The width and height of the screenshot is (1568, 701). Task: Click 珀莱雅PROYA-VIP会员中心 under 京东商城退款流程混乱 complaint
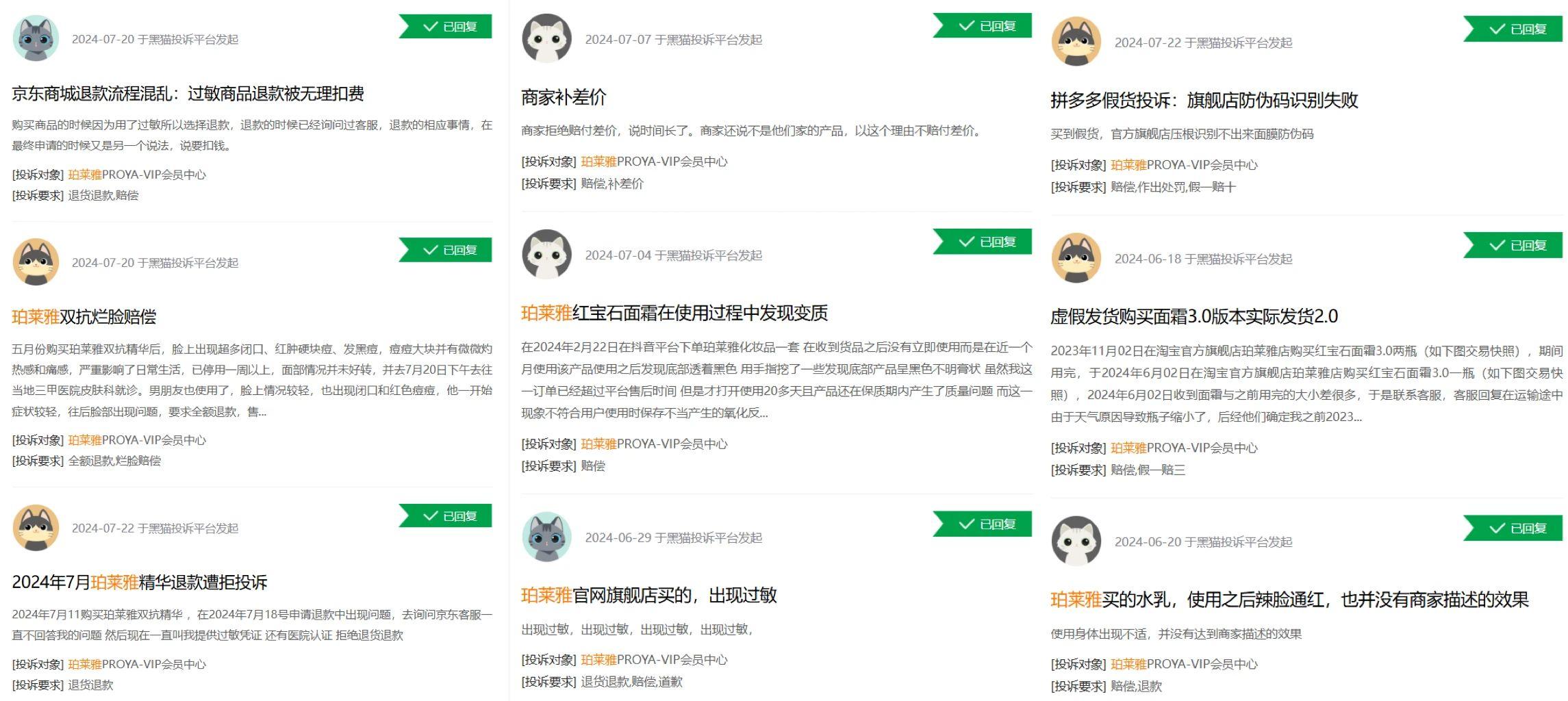click(137, 175)
